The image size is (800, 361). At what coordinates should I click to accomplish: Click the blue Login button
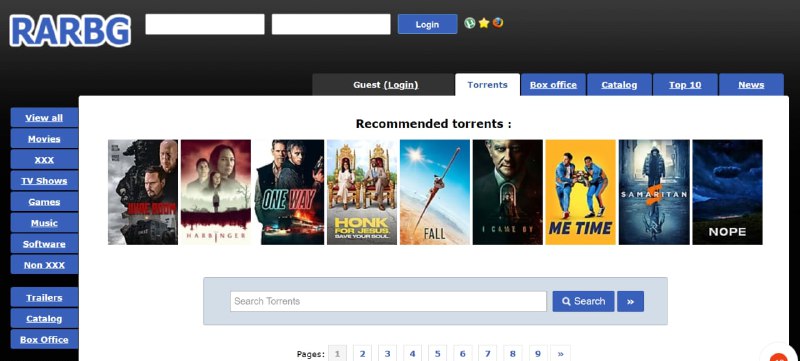point(427,24)
